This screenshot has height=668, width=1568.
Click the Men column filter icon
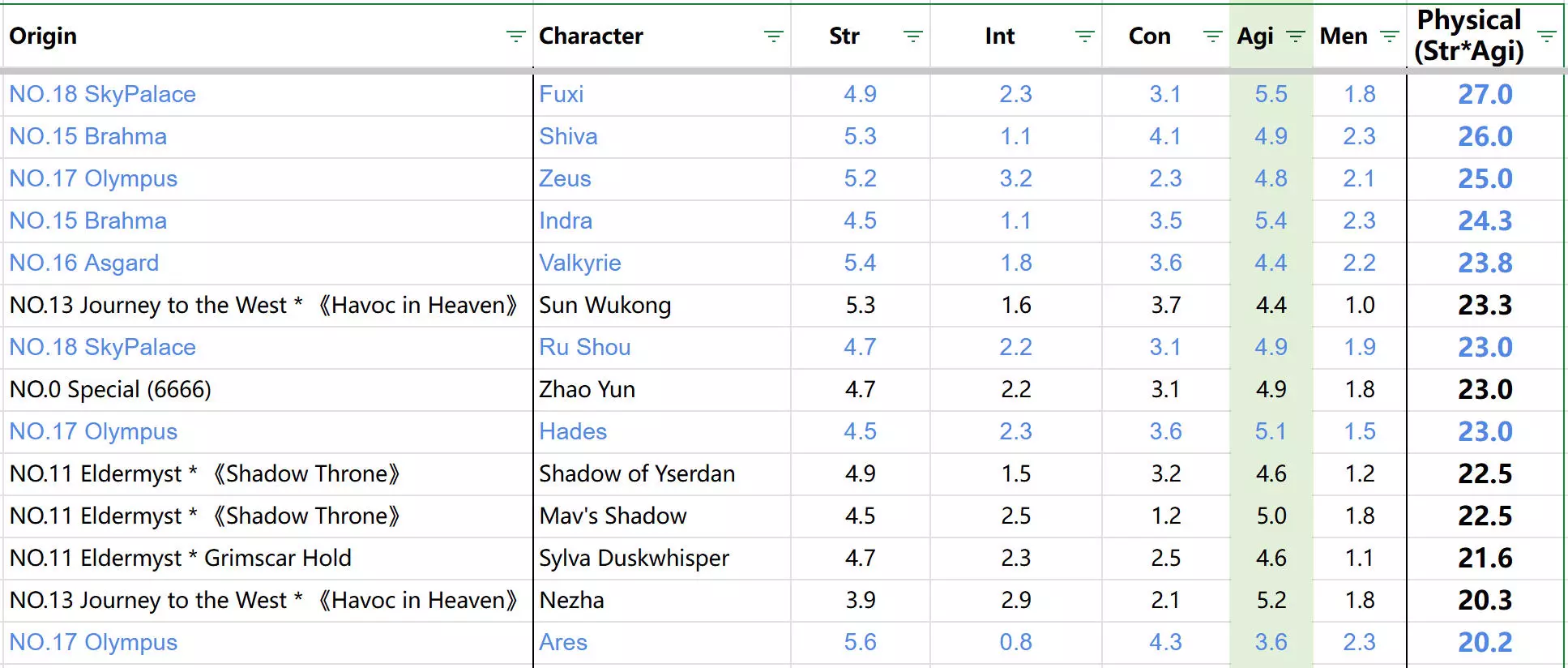[1389, 36]
